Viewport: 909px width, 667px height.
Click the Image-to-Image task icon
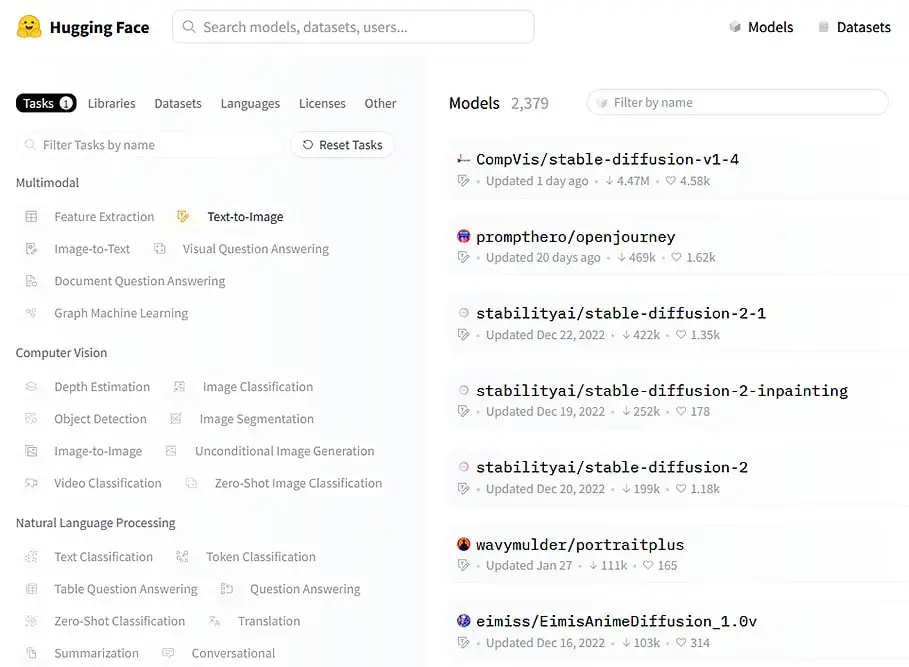[31, 451]
